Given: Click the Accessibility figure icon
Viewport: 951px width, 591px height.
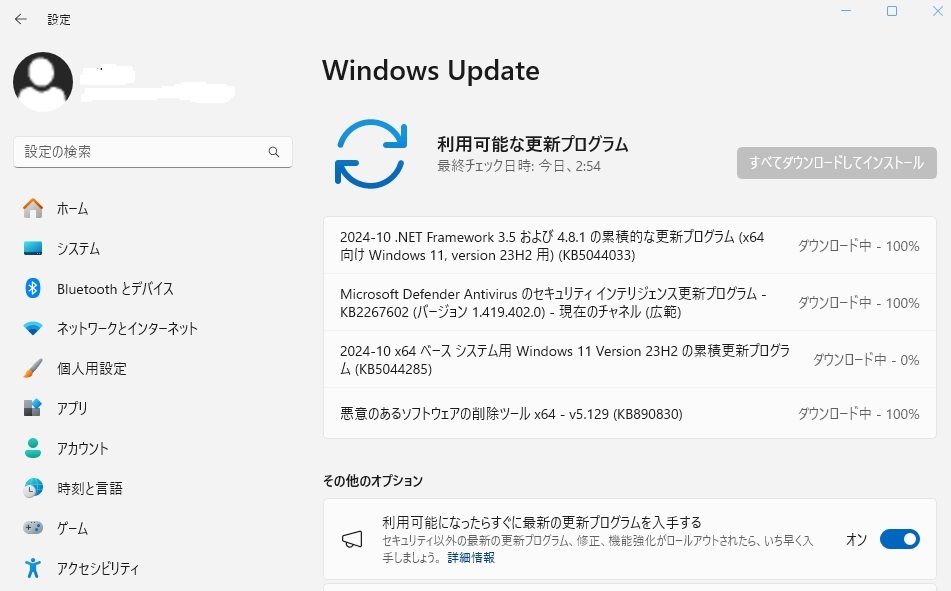Looking at the screenshot, I should point(33,568).
